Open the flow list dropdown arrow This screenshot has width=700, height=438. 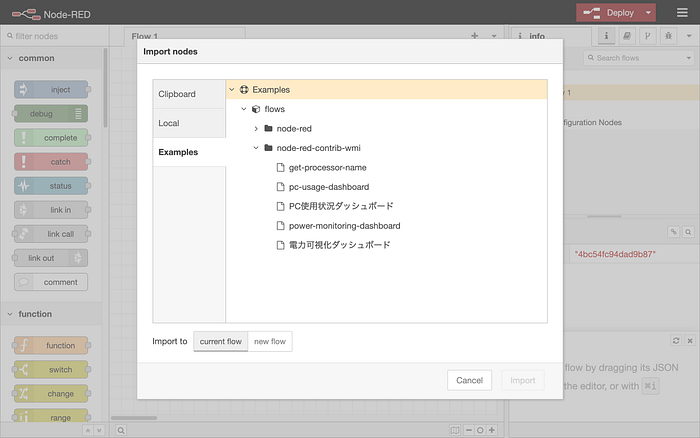pos(494,36)
